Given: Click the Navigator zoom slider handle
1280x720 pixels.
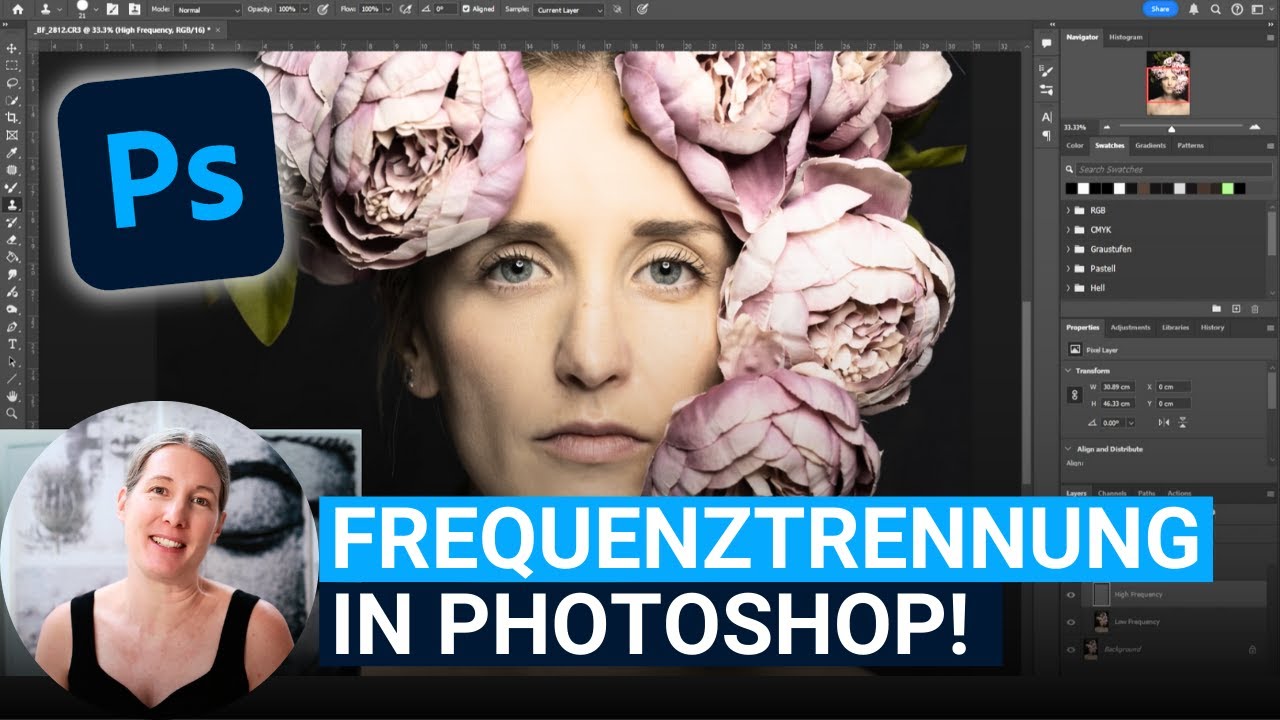Looking at the screenshot, I should click(1171, 128).
